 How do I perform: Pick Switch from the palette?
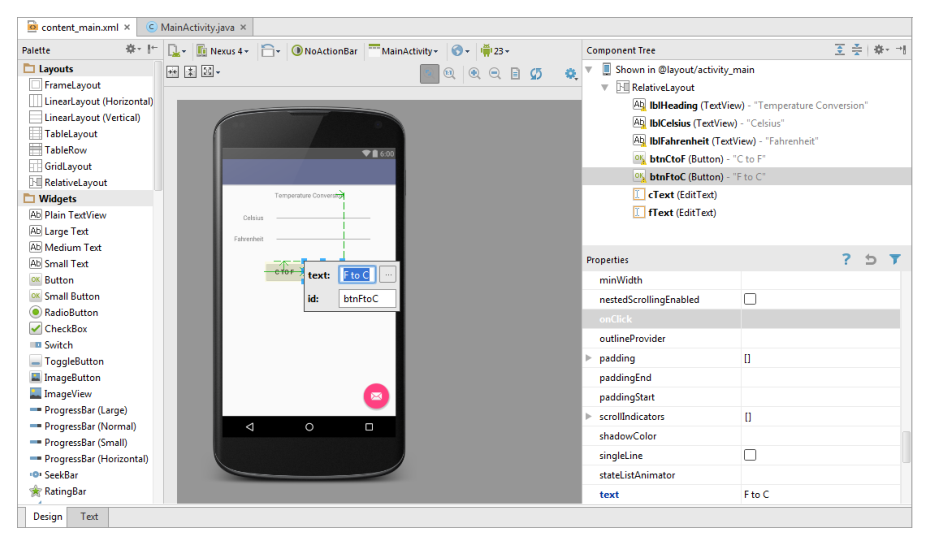point(51,345)
